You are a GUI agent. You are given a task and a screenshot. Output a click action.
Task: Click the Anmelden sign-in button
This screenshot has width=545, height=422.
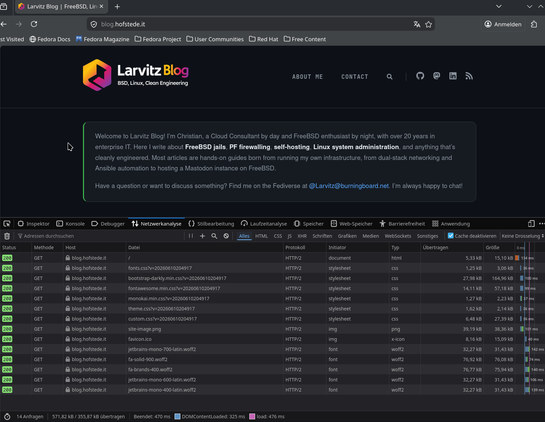pos(503,24)
